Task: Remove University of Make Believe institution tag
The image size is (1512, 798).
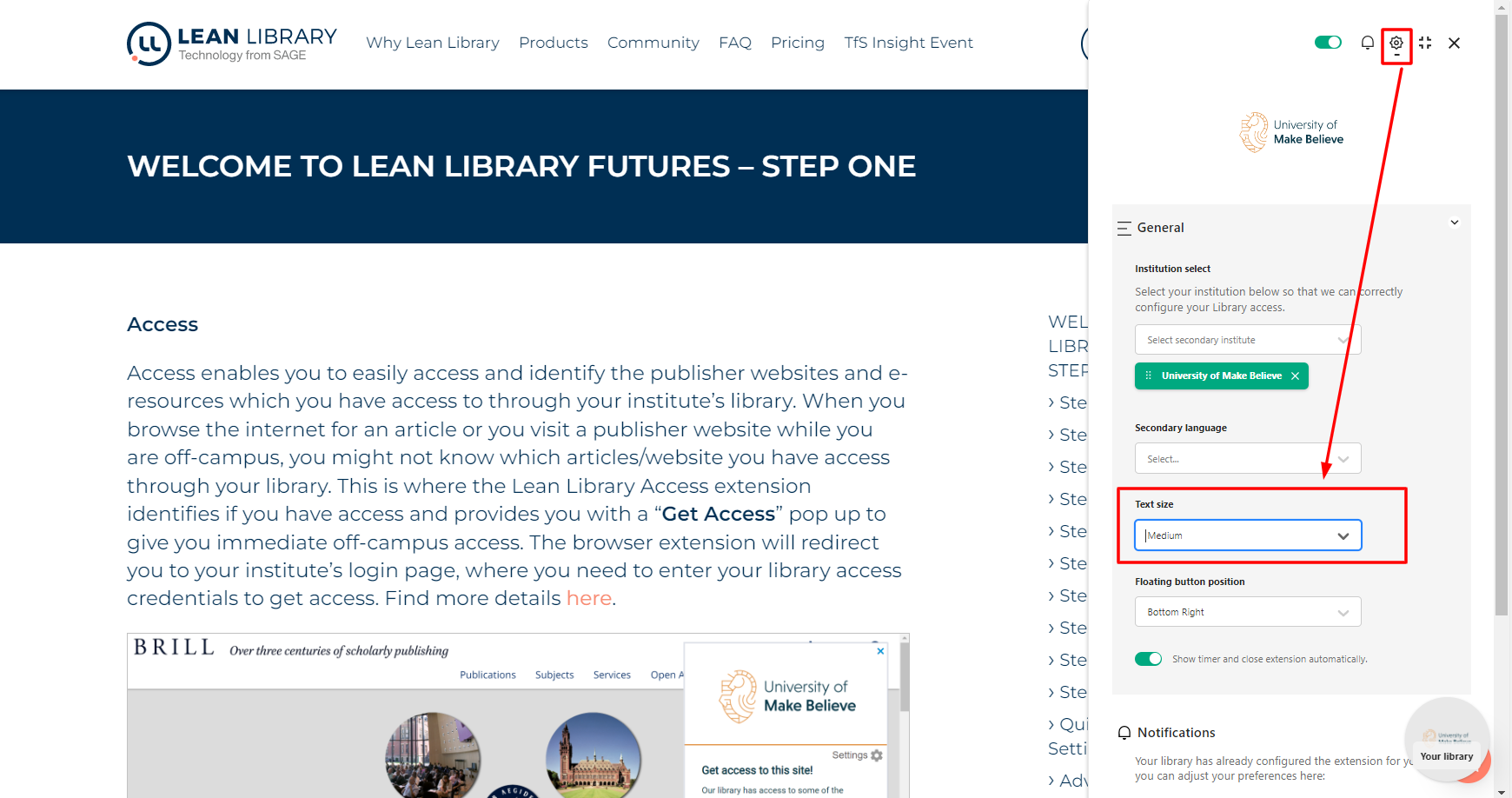Action: click(x=1295, y=376)
